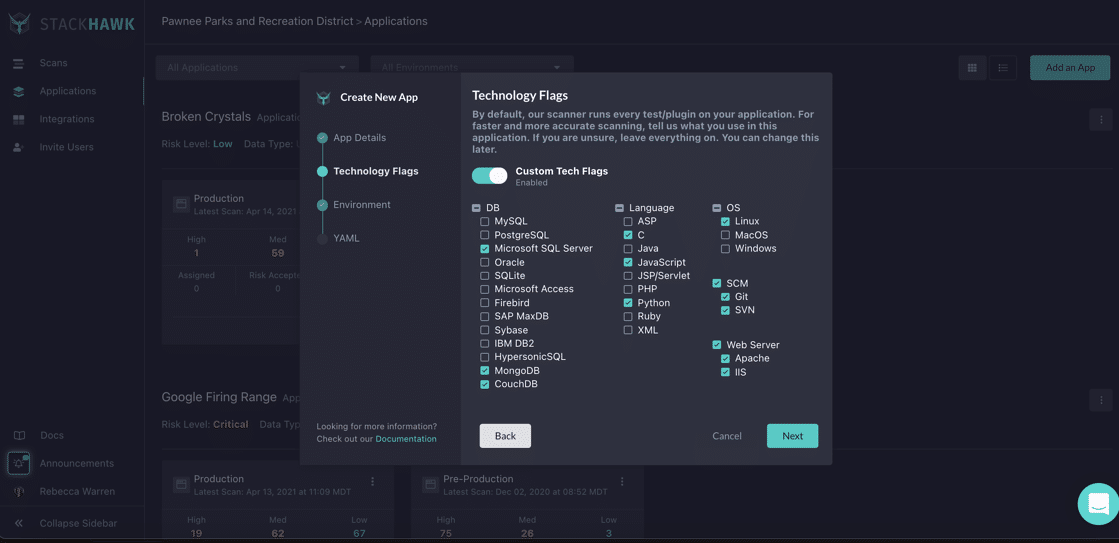Check the Windows checkbox

coord(725,249)
